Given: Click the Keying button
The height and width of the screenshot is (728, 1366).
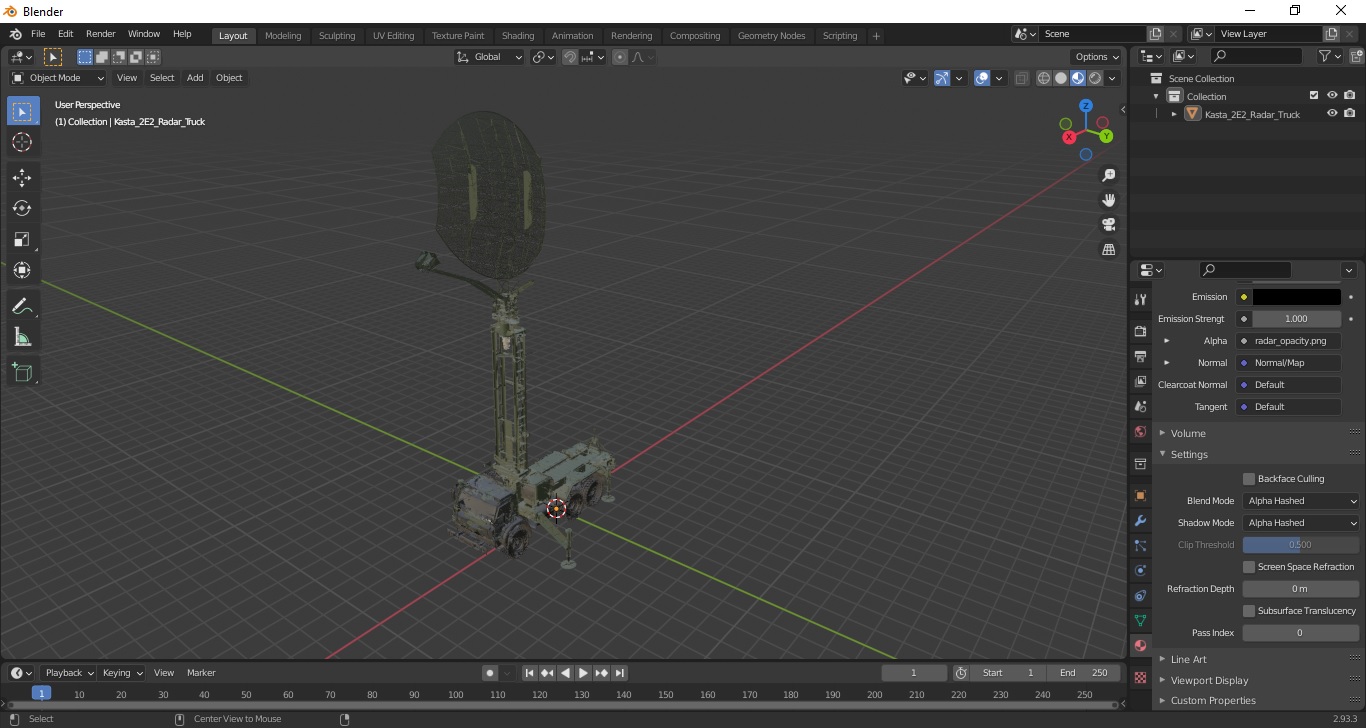Looking at the screenshot, I should (122, 673).
